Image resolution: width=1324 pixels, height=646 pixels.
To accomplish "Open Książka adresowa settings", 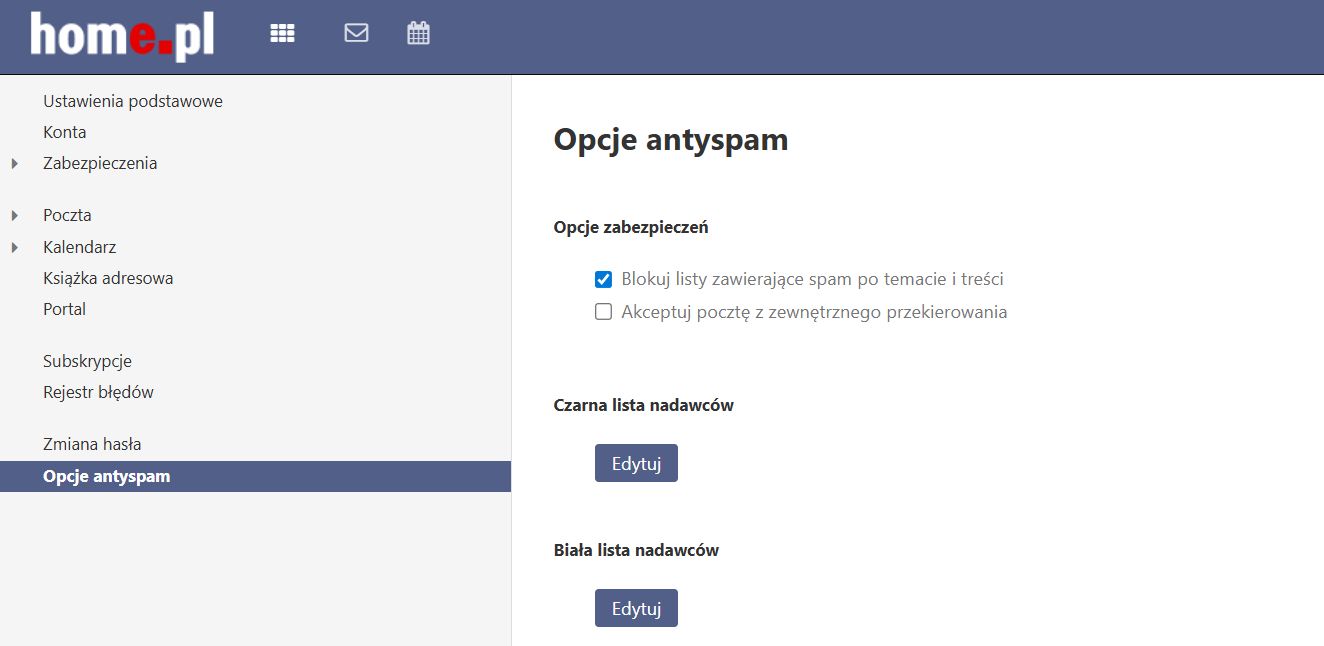I will (108, 278).
